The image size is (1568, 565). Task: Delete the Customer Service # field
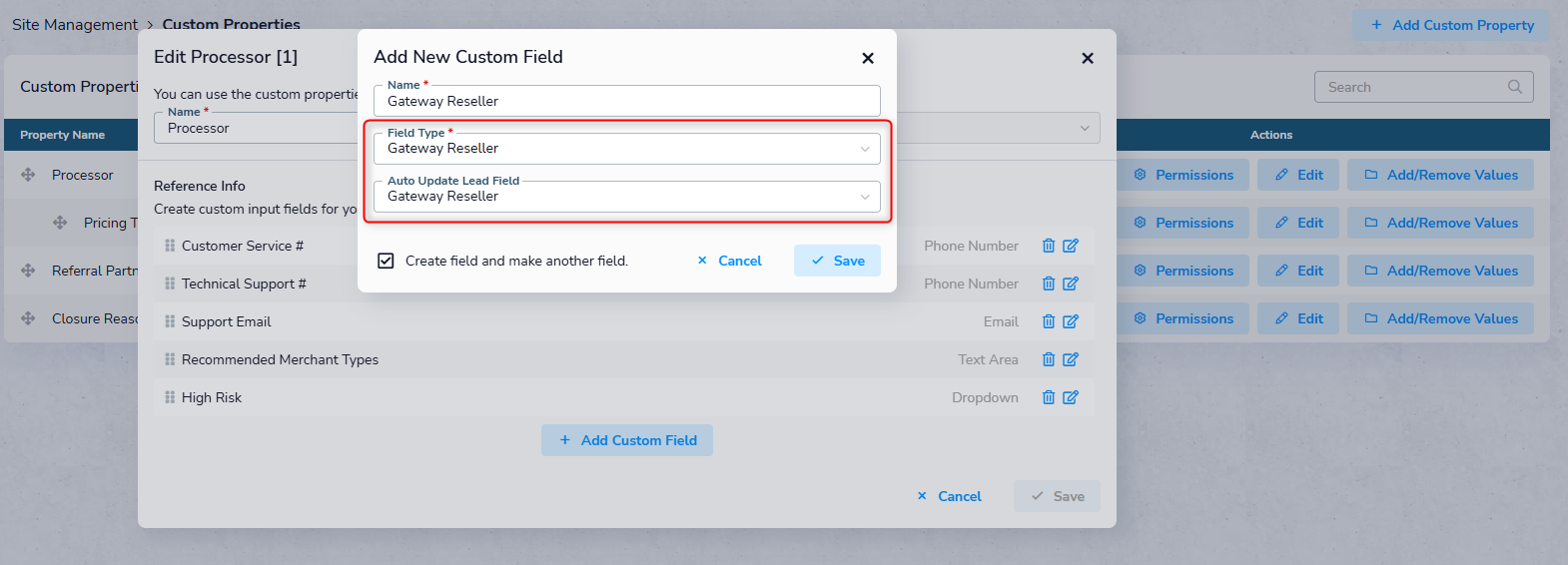[1049, 246]
